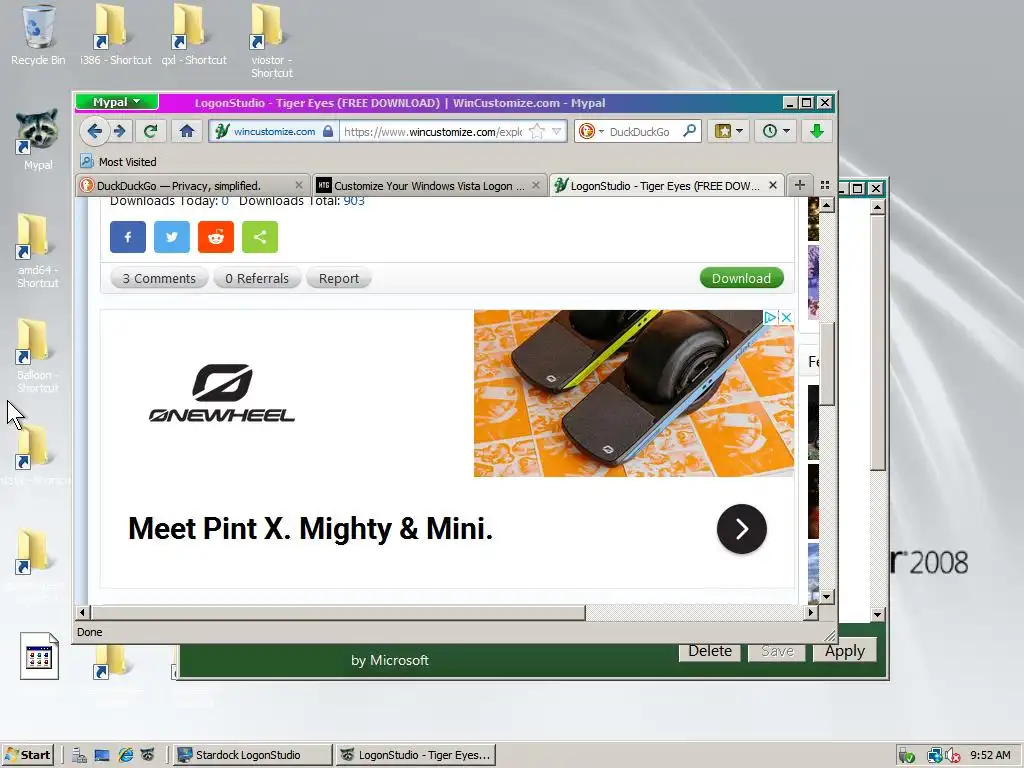
Task: Open the Balloon shortcut folder
Action: tap(38, 356)
